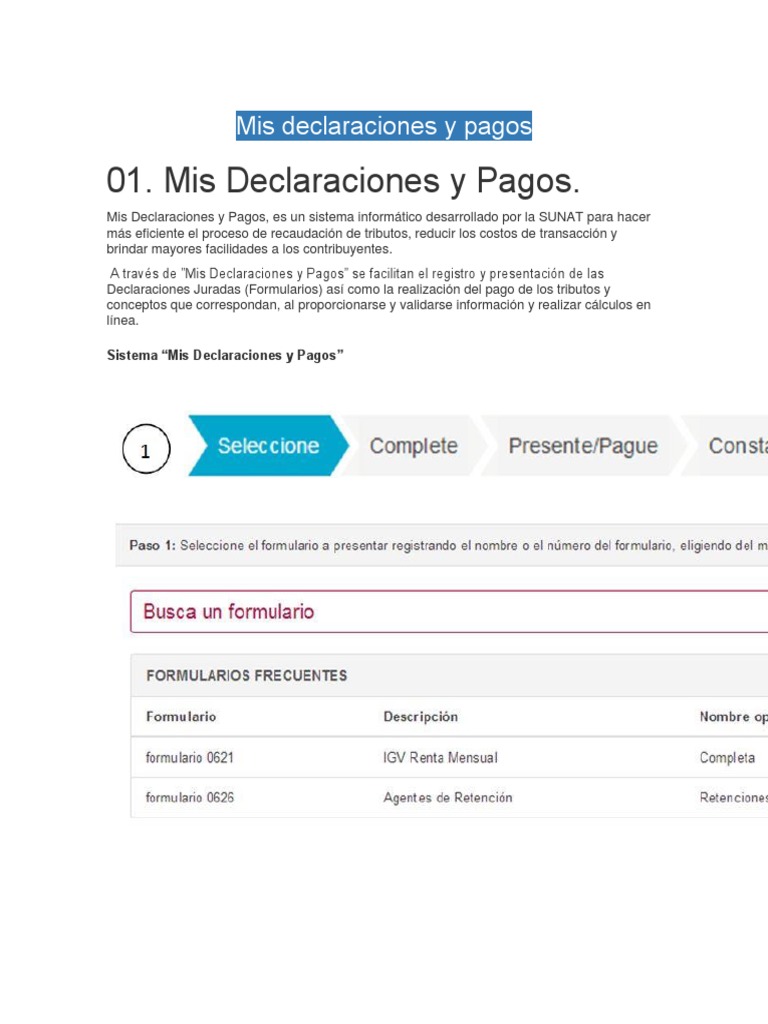Screen dimensions: 768x1024
Task: Click the Paso 1 instruction bar
Action: click(x=442, y=545)
